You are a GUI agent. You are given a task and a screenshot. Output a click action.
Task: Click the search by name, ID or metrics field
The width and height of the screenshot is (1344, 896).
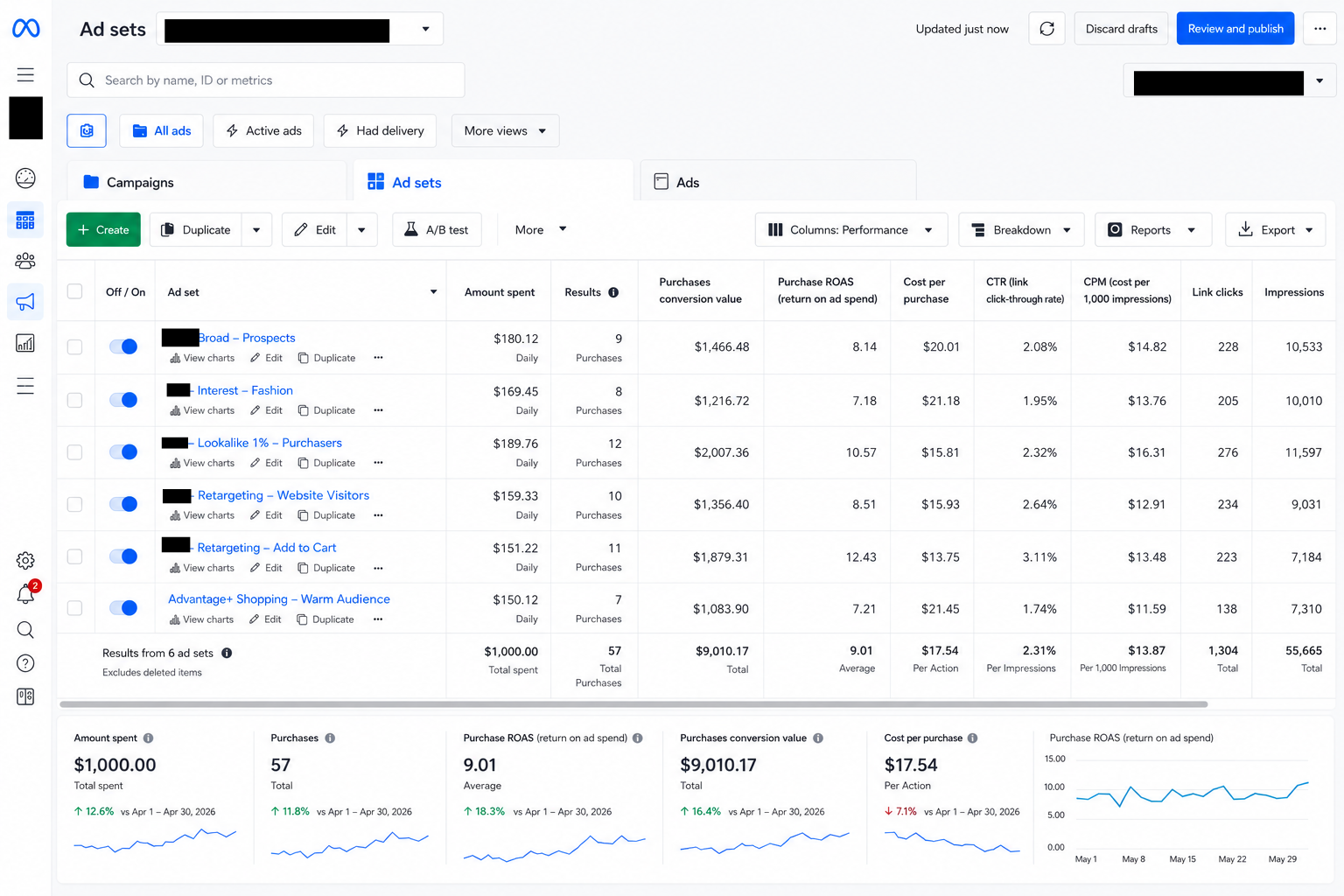point(266,80)
